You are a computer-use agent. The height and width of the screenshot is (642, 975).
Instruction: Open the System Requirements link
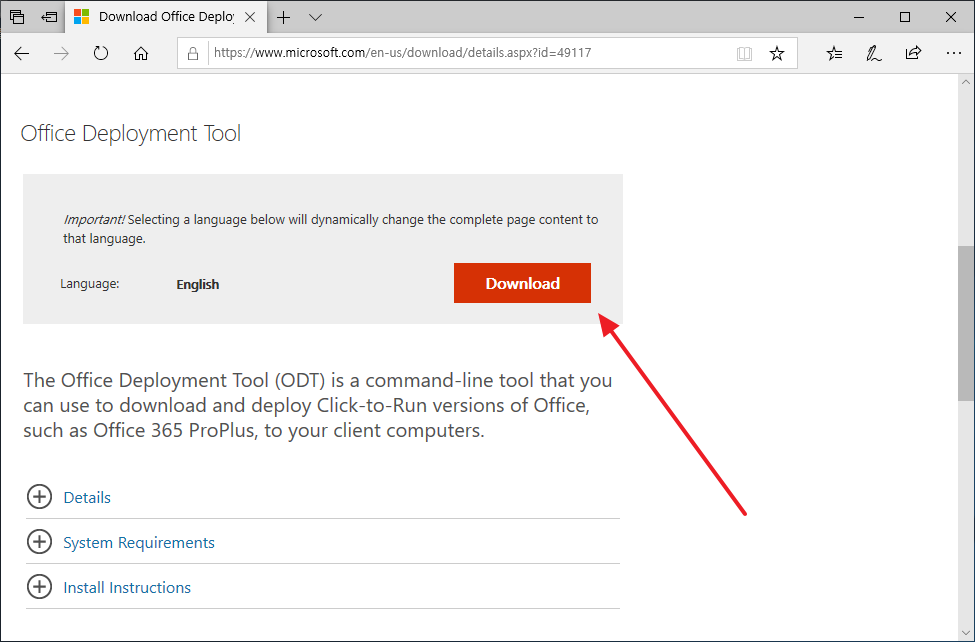(x=139, y=542)
